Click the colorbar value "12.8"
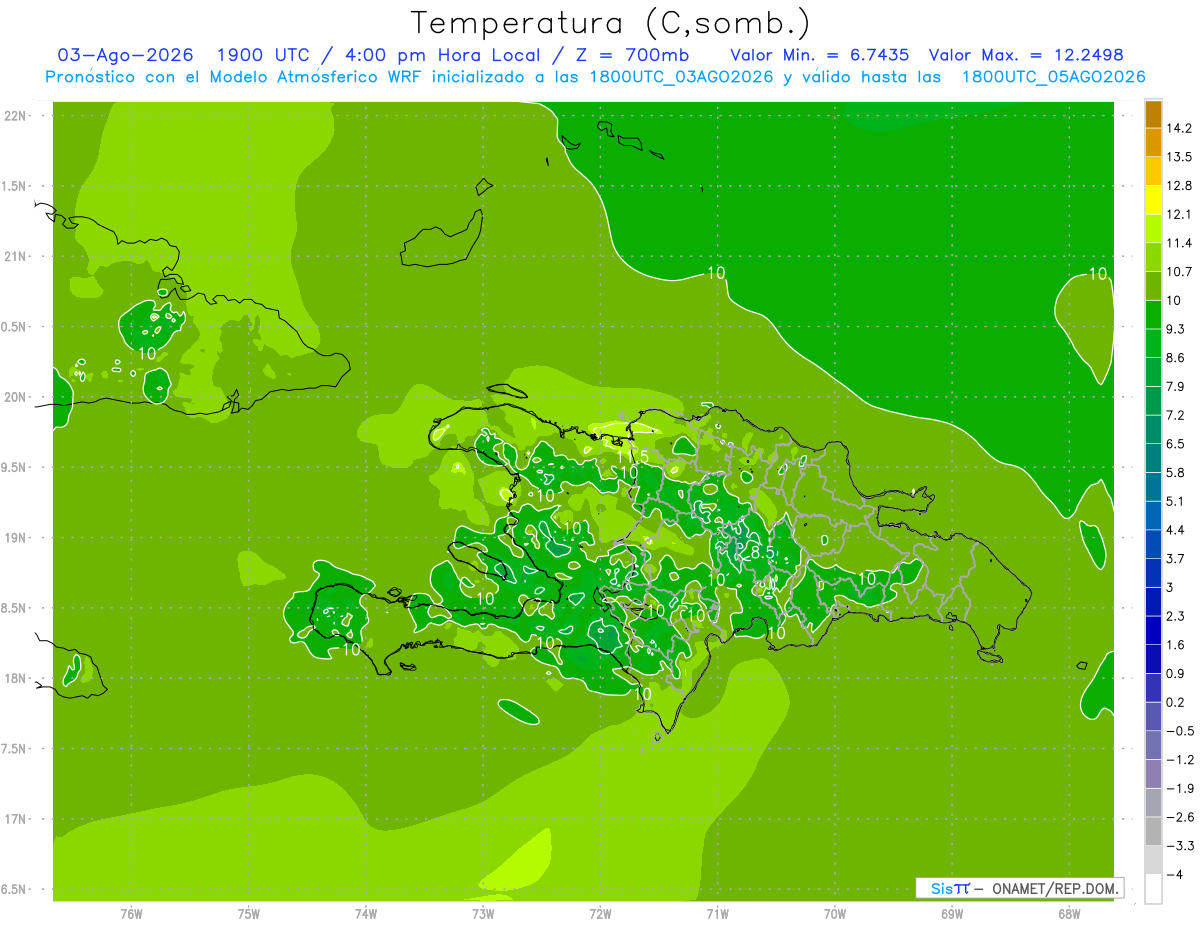Viewport: 1200px width, 927px height. 1179,186
